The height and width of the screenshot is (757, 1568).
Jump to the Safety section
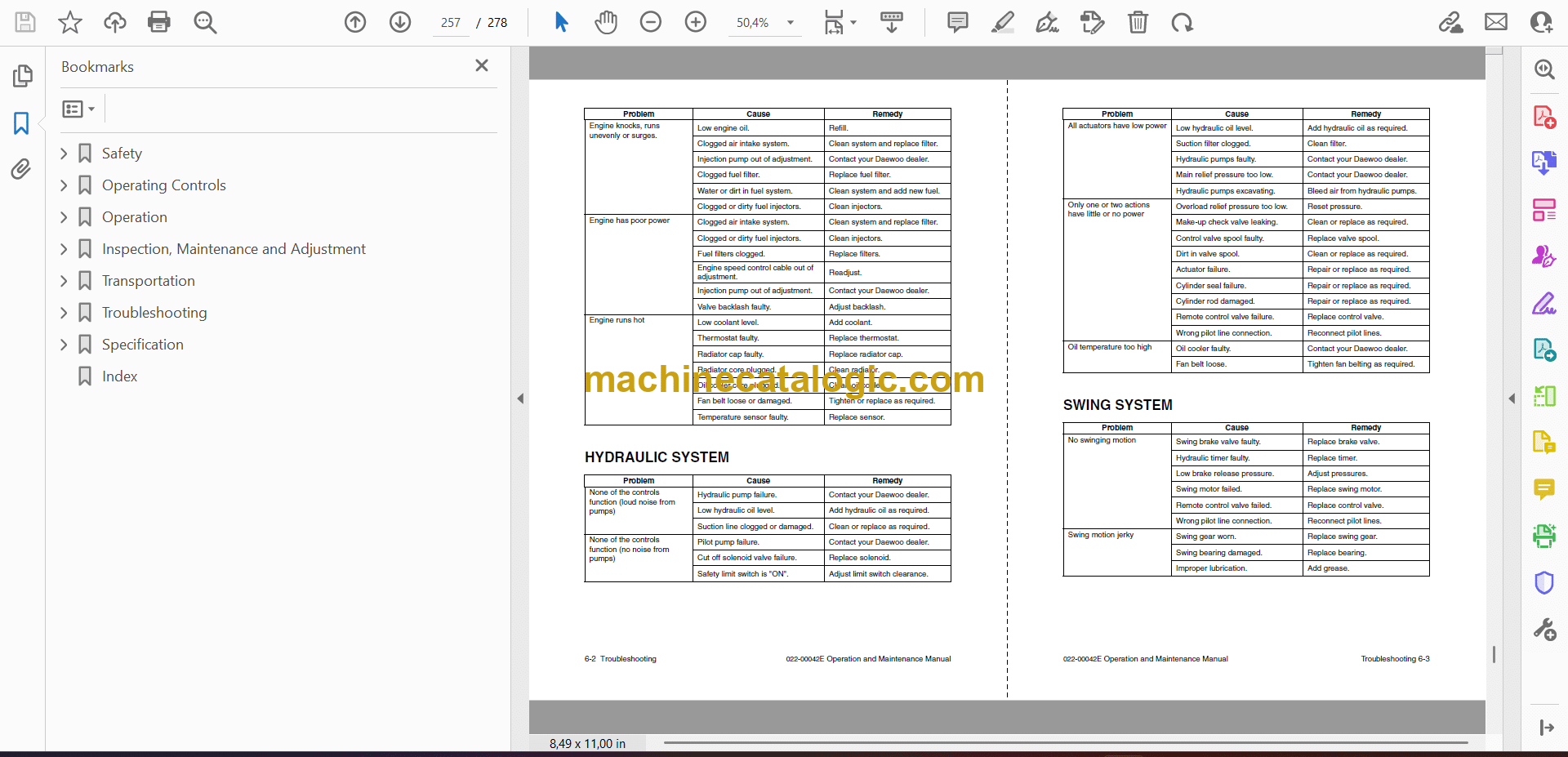[x=122, y=154]
